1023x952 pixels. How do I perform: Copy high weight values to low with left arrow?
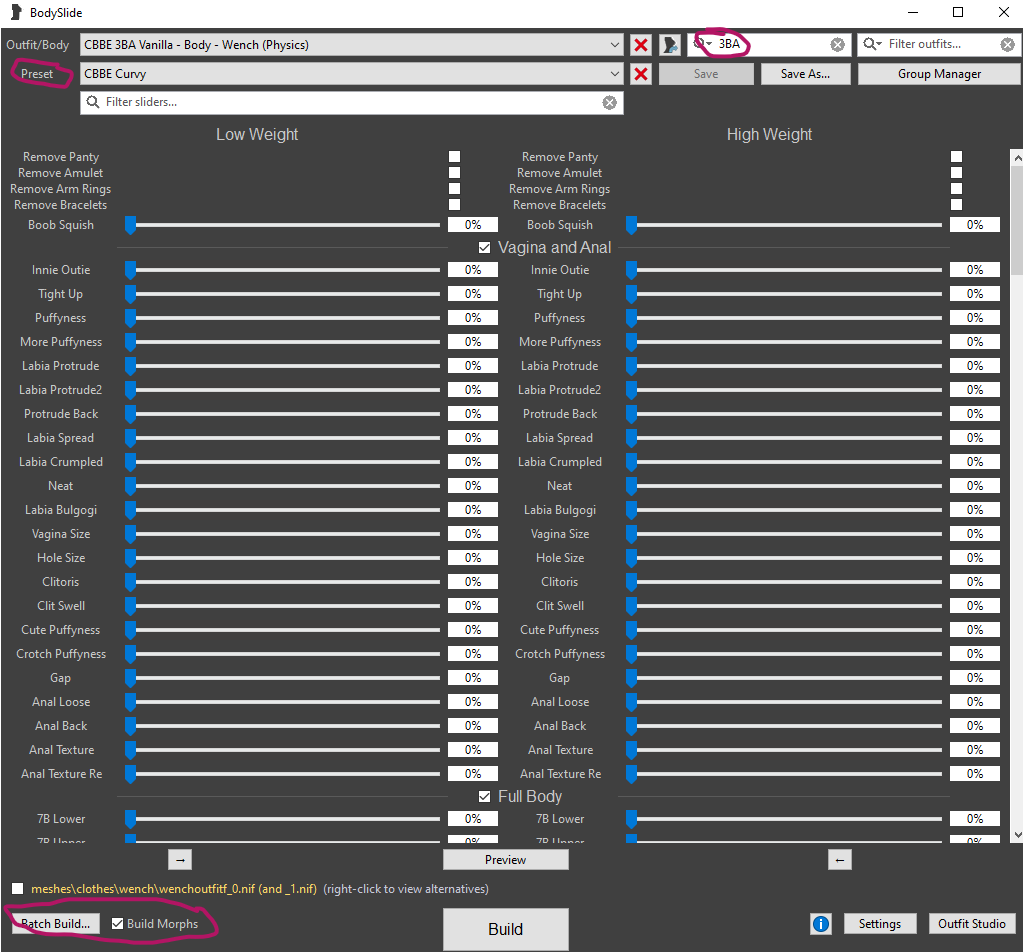pos(840,860)
